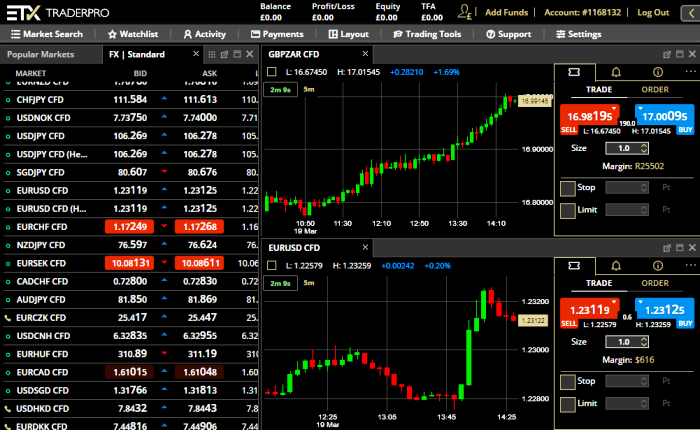700x430 pixels.
Task: Pop out the EURUSD chart window
Action: [x=667, y=248]
